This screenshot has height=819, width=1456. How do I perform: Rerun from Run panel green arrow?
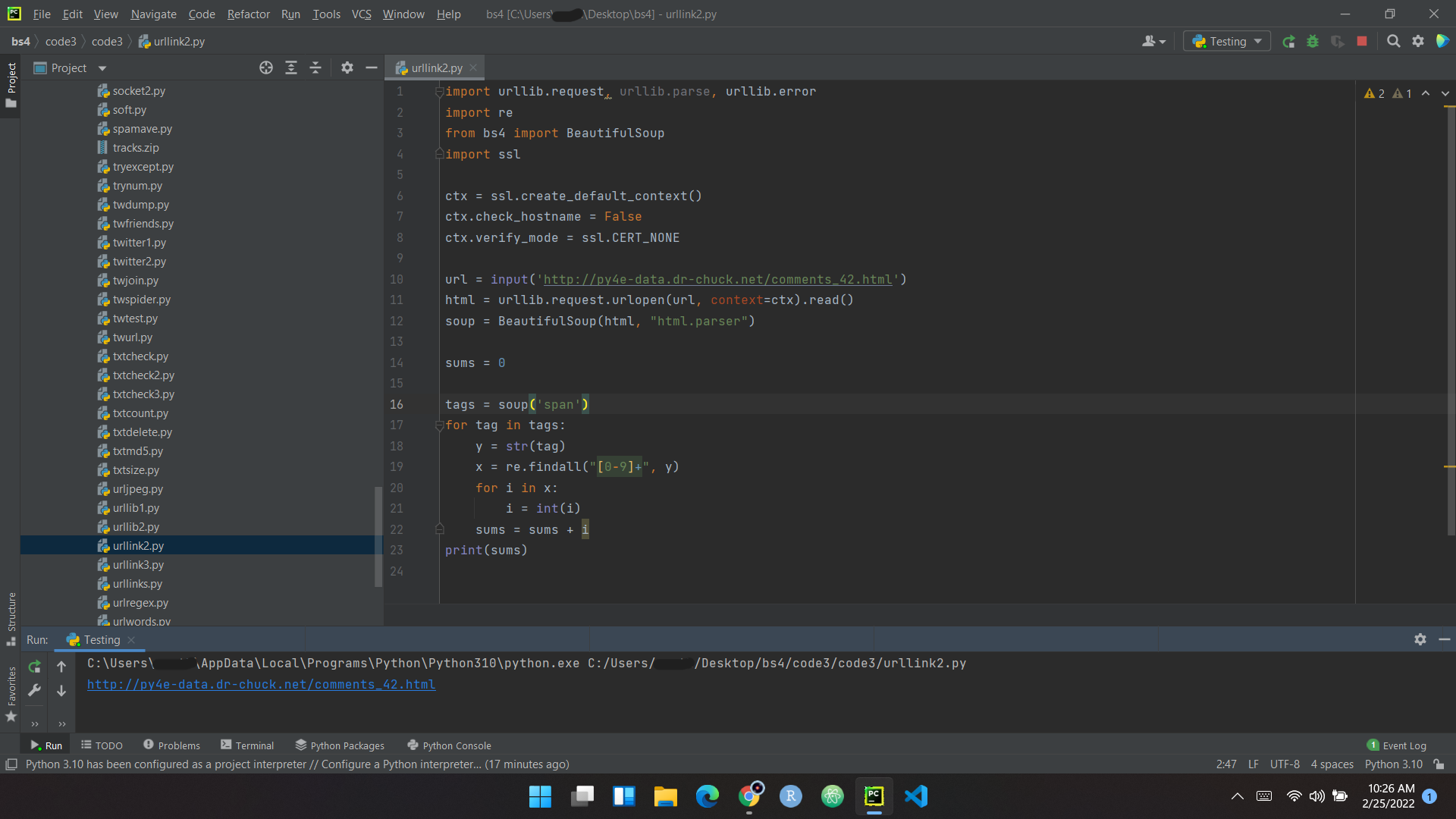tap(34, 667)
